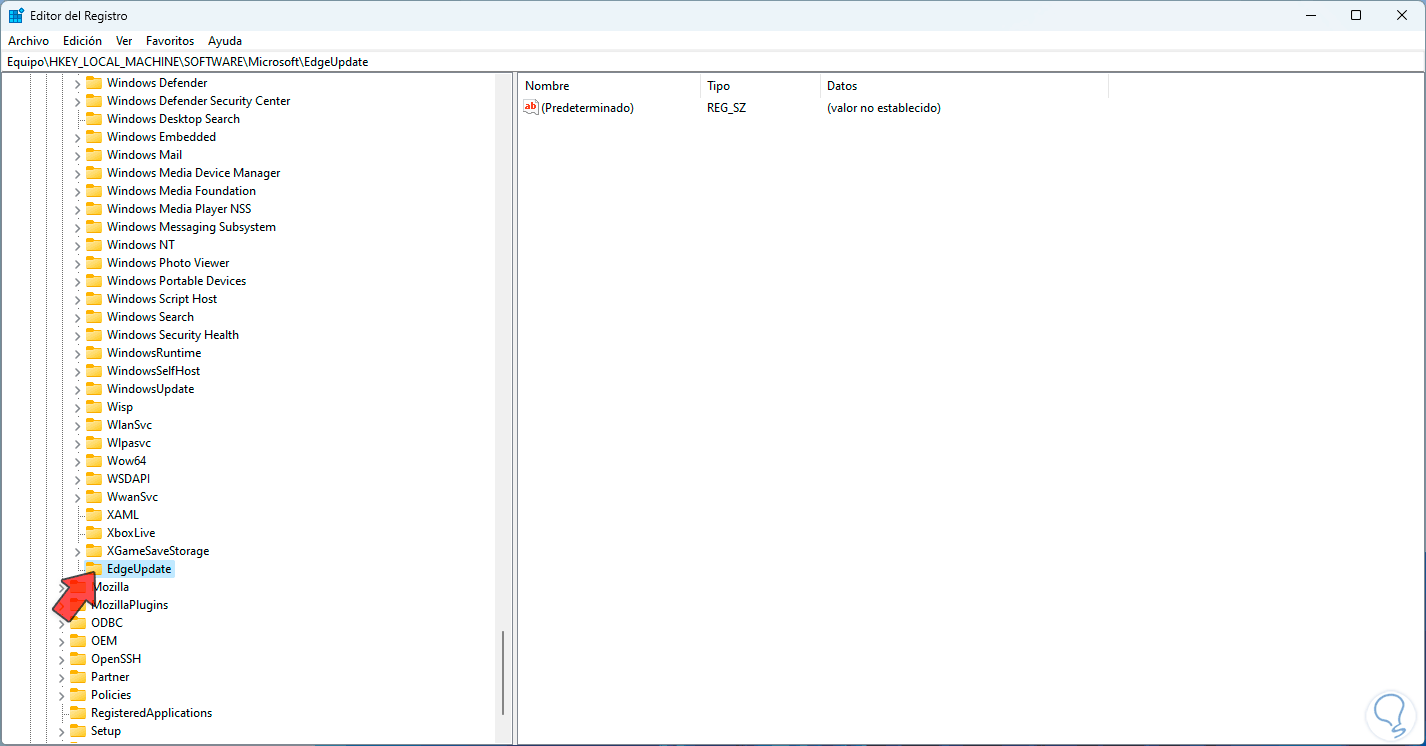
Task: Expand the WindowsUpdate key
Action: (x=78, y=389)
